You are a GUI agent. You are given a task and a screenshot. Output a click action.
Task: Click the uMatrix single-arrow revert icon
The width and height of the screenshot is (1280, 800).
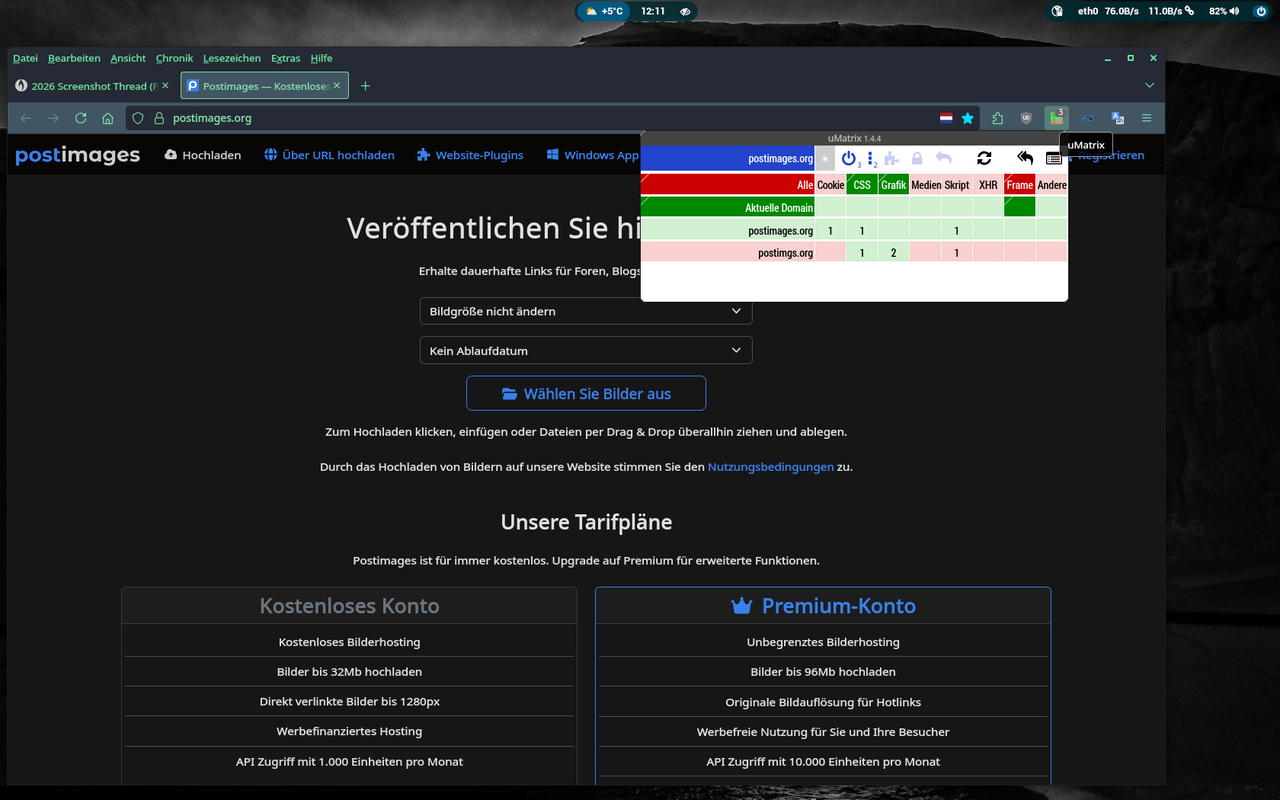(944, 158)
